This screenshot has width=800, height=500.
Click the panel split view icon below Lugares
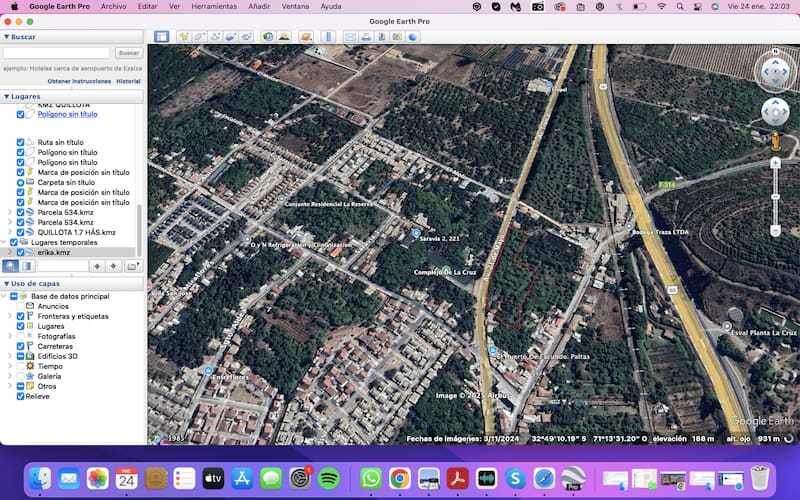(27, 266)
